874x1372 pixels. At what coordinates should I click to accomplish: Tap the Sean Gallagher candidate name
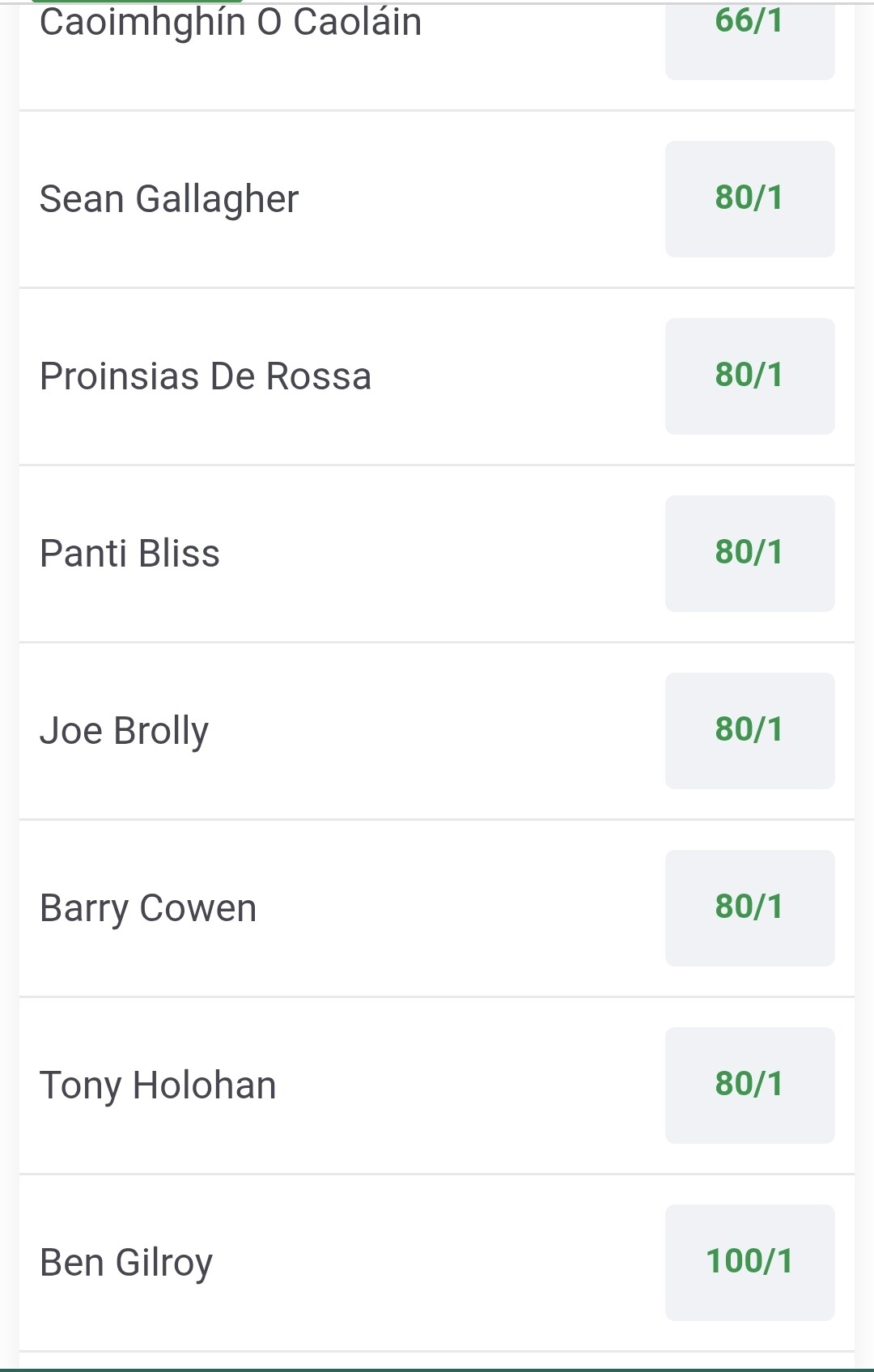click(x=169, y=199)
